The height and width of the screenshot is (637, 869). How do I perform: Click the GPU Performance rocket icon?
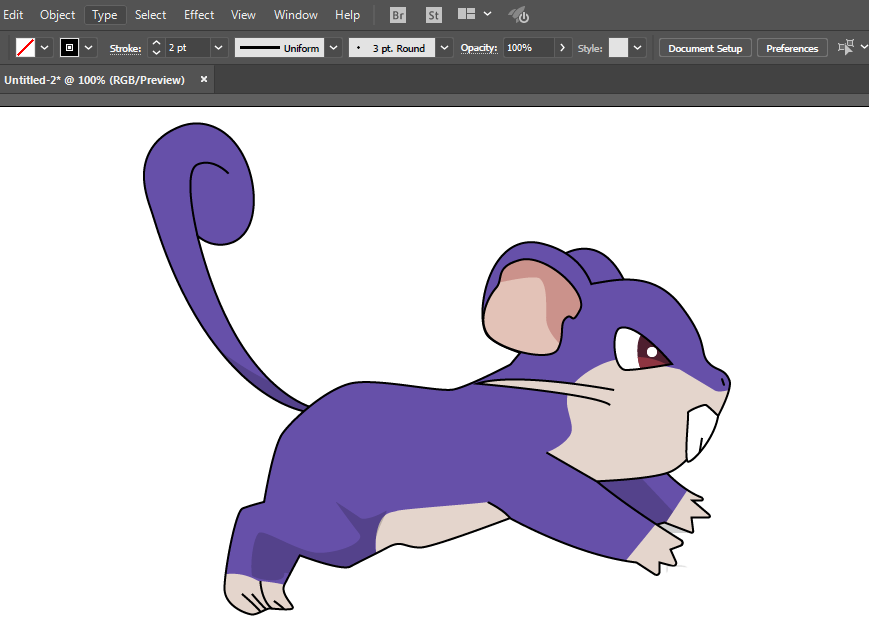[519, 15]
